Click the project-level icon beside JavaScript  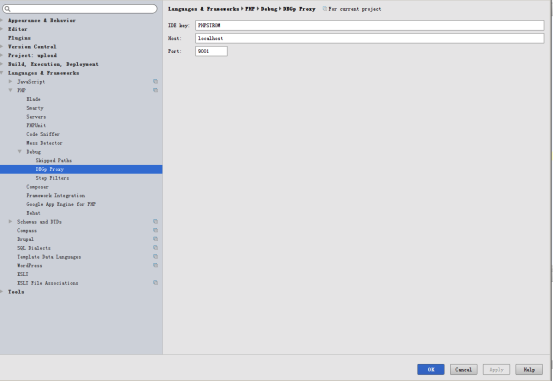tap(155, 81)
